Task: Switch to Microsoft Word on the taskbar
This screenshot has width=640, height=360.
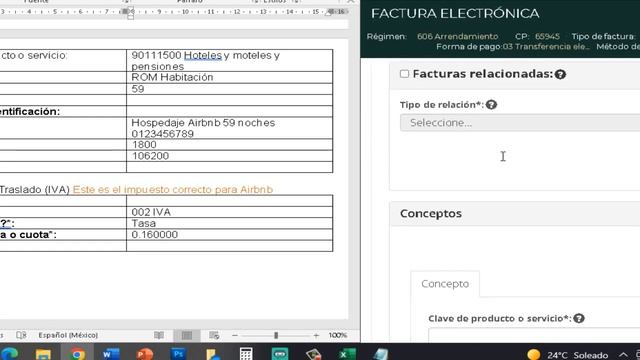Action: pyautogui.click(x=110, y=353)
